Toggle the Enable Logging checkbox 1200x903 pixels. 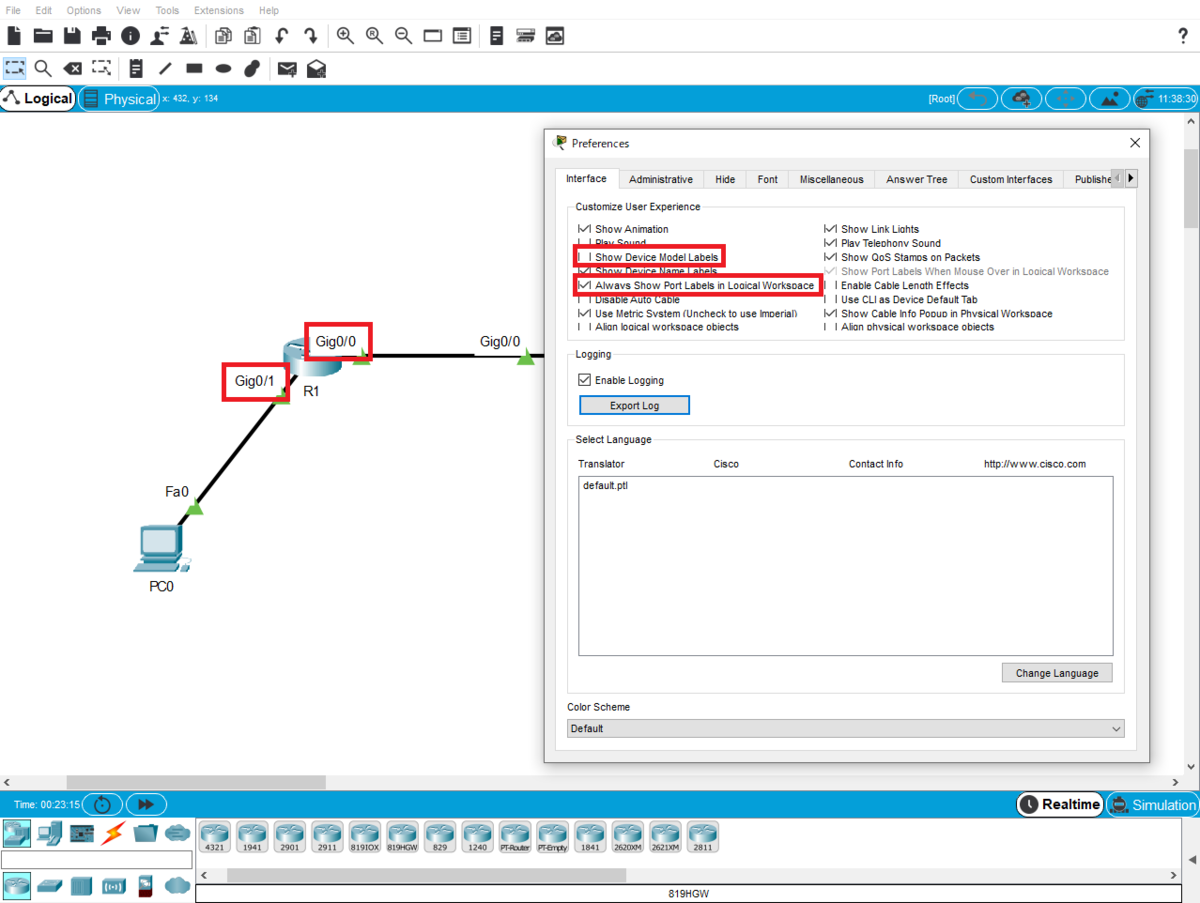click(585, 380)
